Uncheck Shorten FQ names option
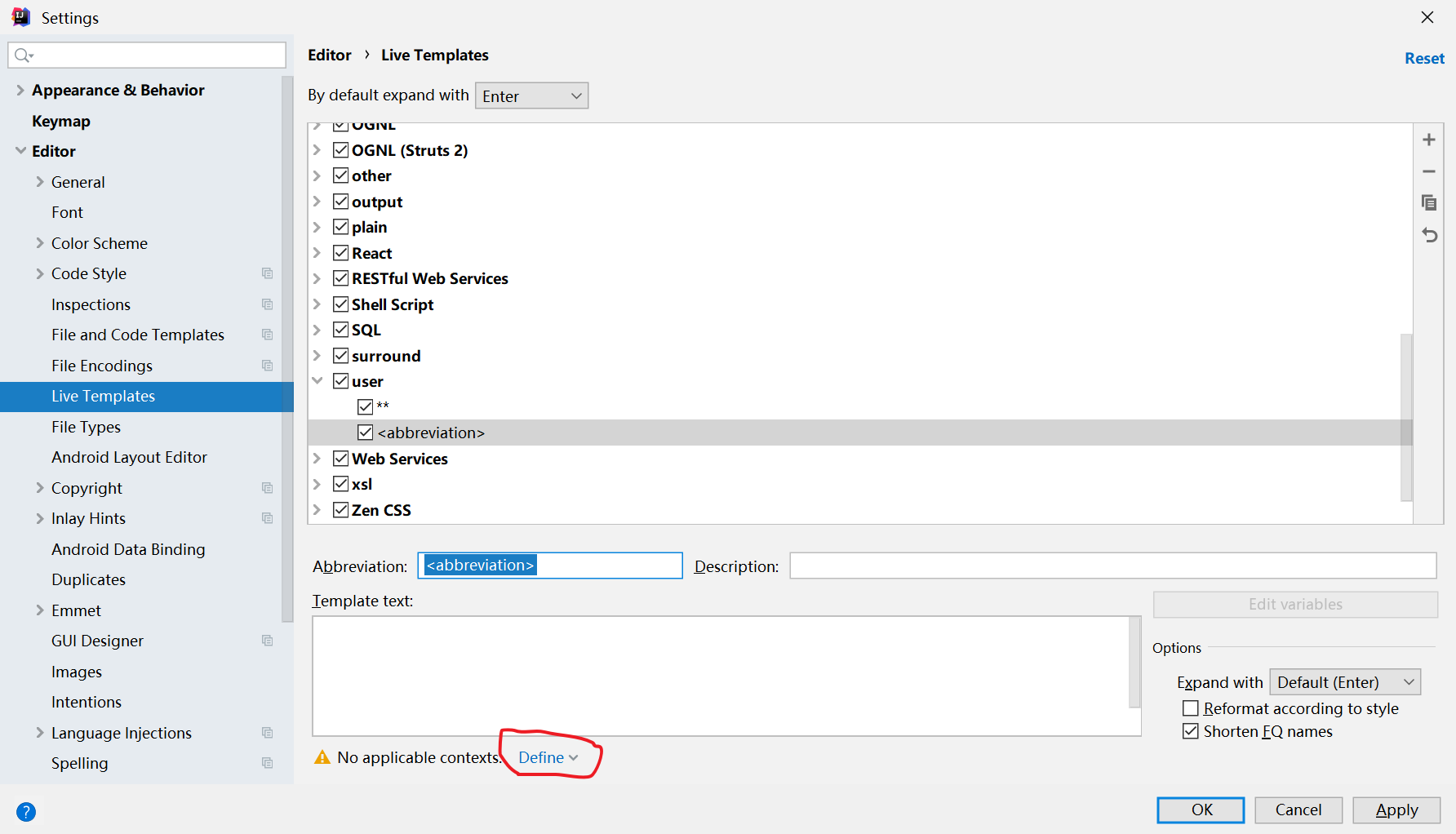Screen dimensions: 1456x834 [x=1191, y=731]
